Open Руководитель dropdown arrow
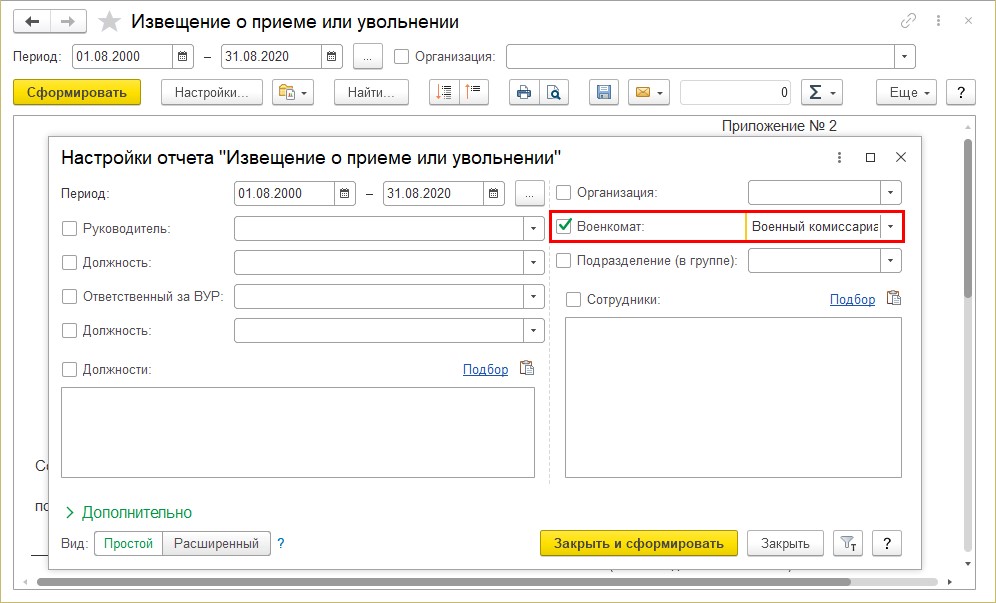Viewport: 996px width, 603px height. click(x=534, y=229)
